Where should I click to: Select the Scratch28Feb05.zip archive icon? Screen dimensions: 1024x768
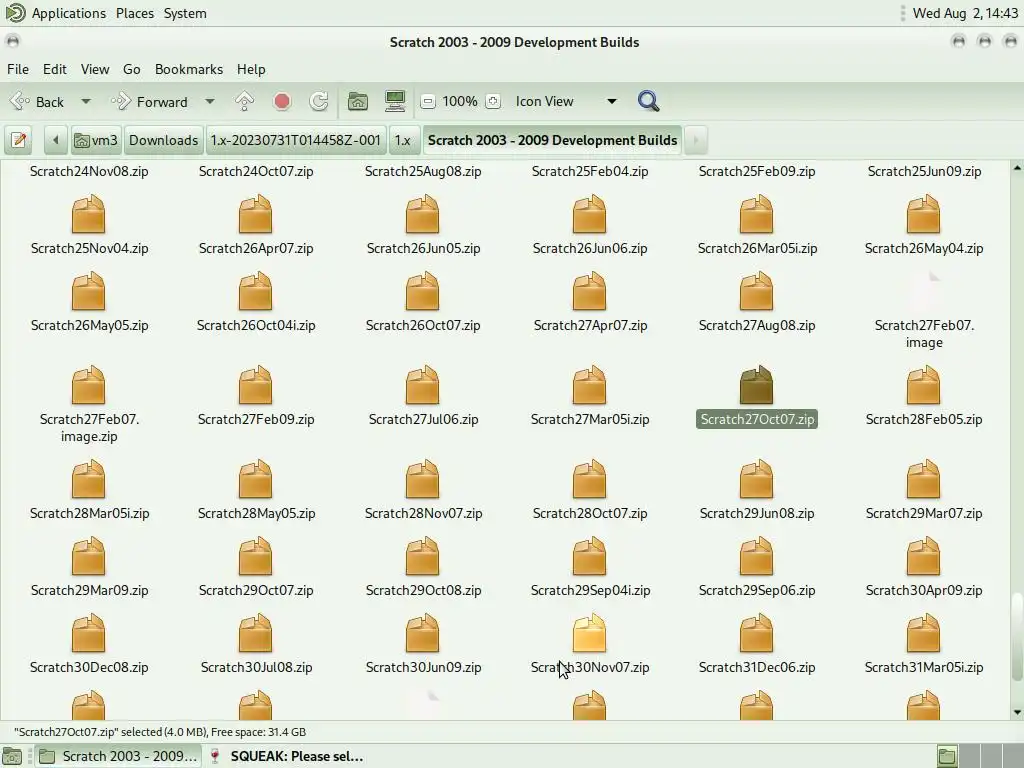pos(924,385)
